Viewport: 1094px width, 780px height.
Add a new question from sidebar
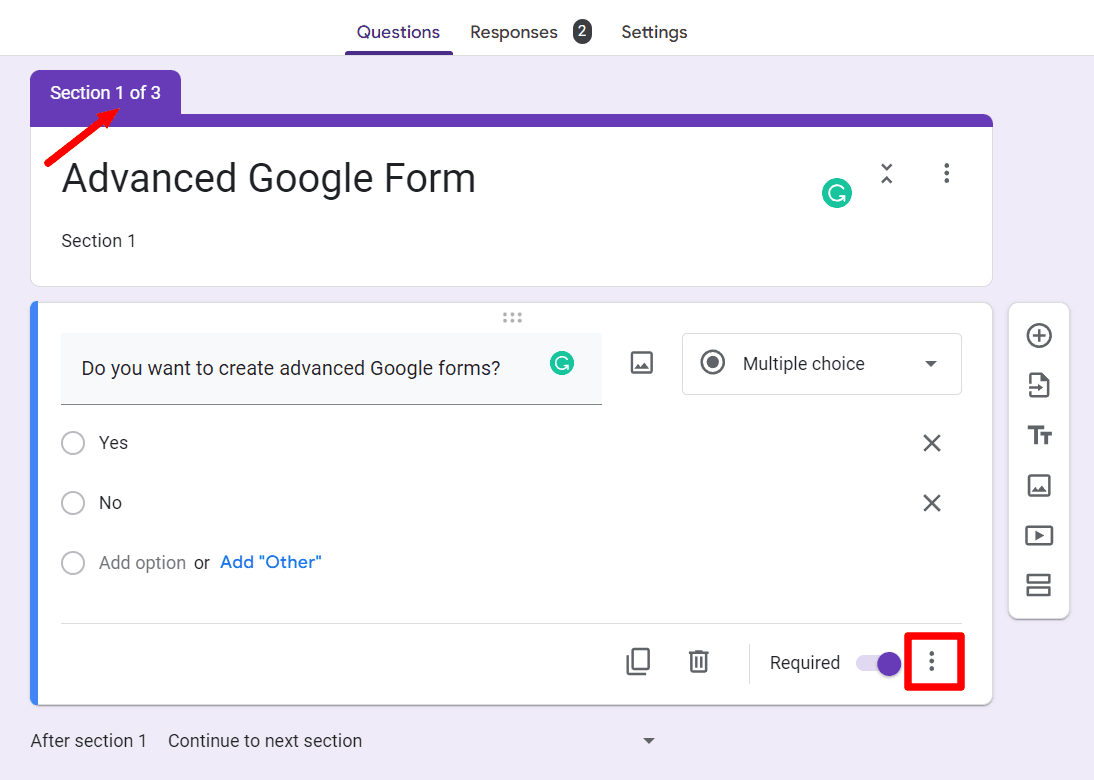[x=1040, y=336]
